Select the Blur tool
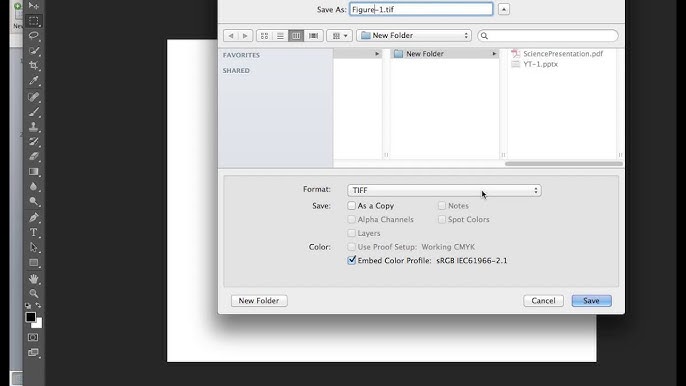 click(34, 186)
